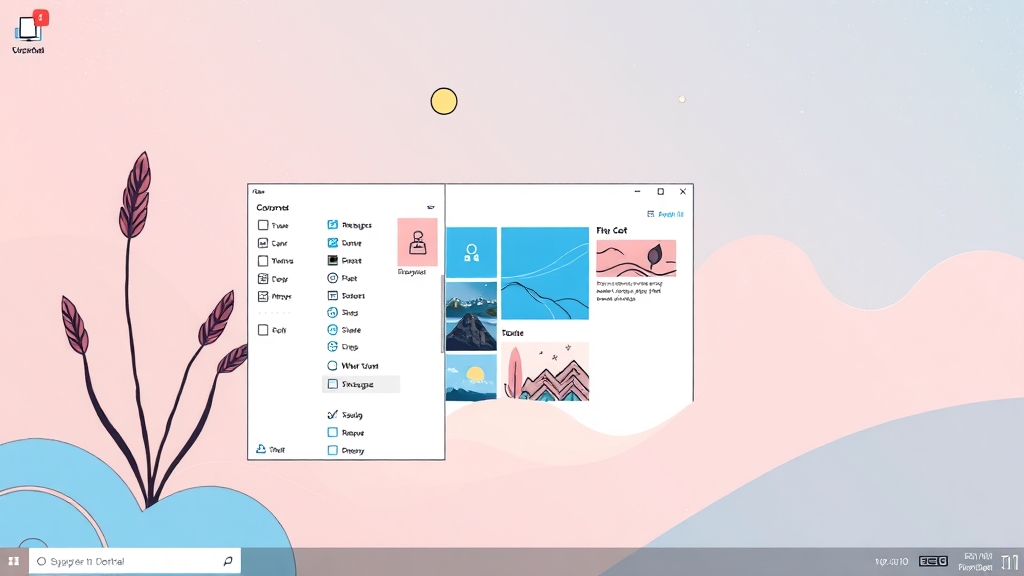Image resolution: width=1024 pixels, height=576 pixels.
Task: Open the snowy mountain photo thumbnail
Action: point(472,316)
